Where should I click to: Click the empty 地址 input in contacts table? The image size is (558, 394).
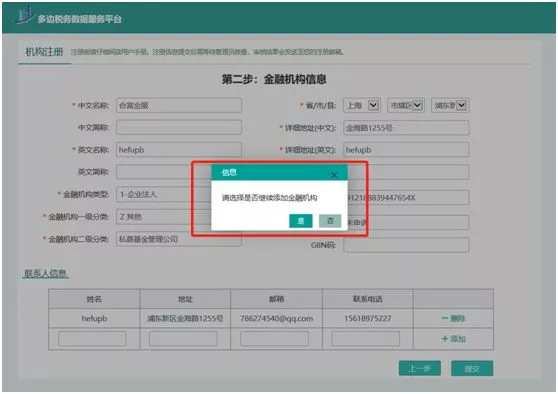pyautogui.click(x=183, y=338)
